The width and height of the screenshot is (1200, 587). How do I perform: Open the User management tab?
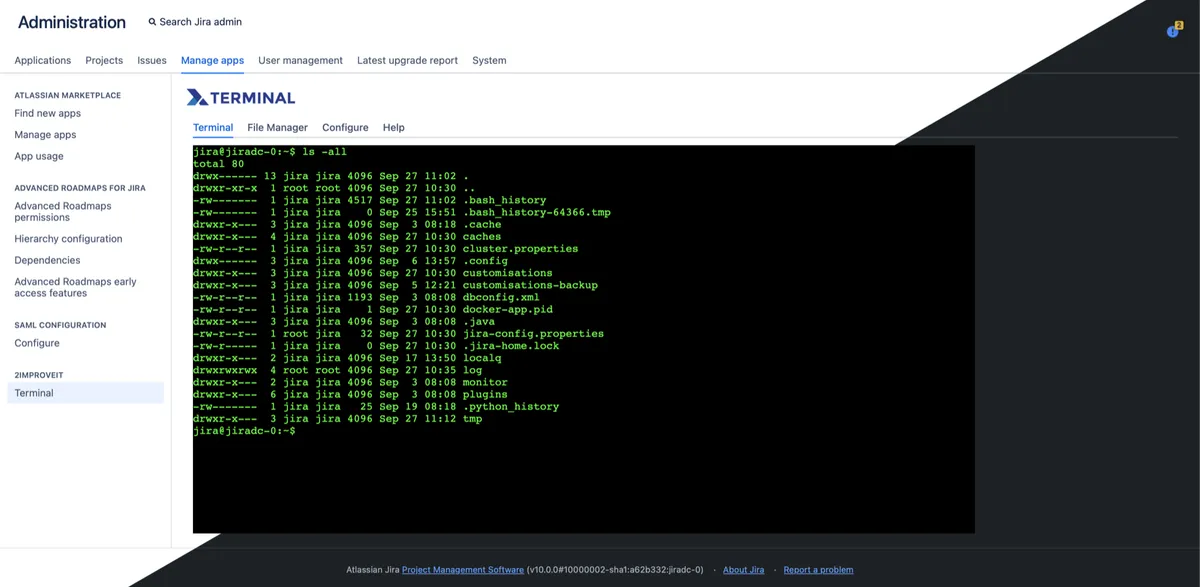click(300, 60)
